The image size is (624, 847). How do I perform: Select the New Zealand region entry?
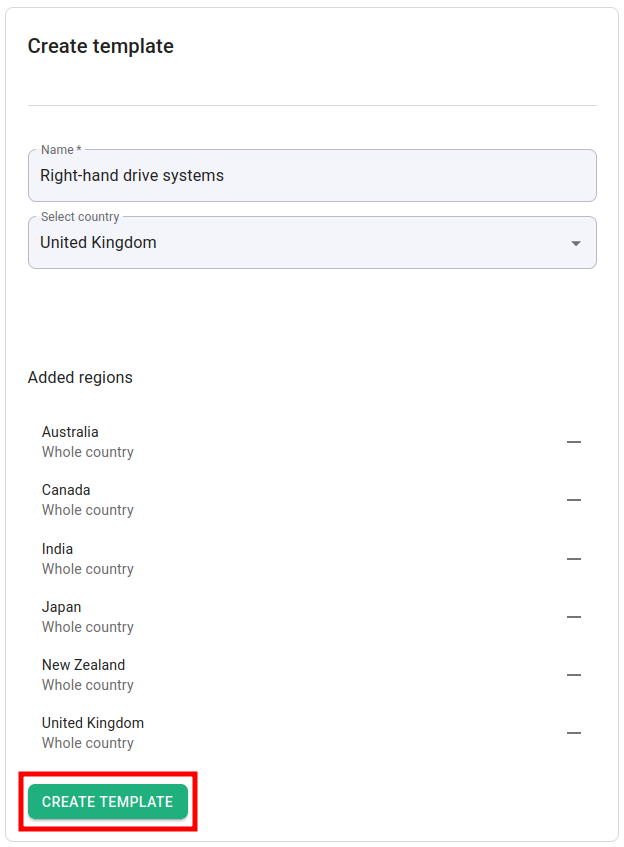pos(84,665)
